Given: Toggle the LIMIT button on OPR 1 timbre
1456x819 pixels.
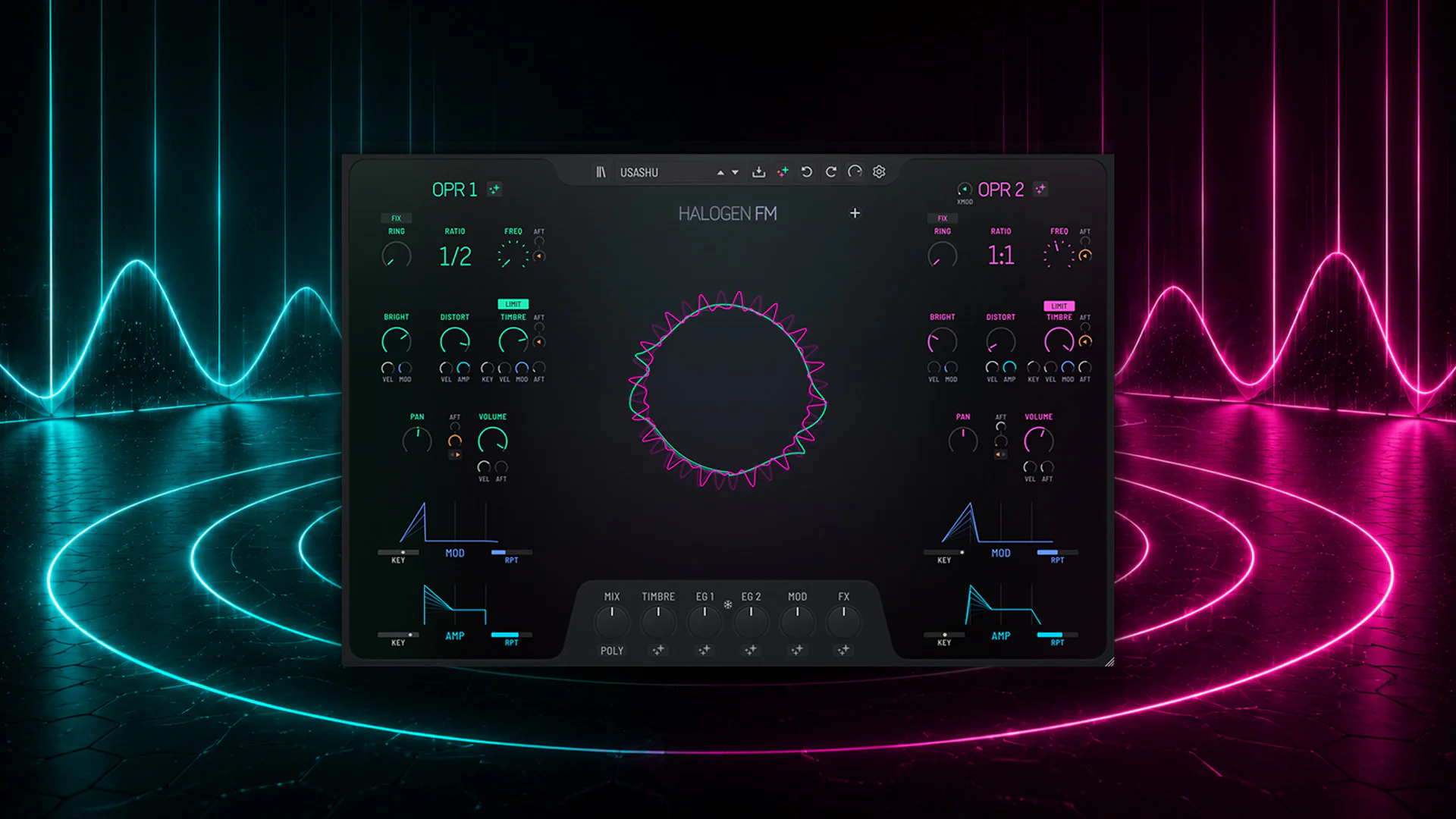Looking at the screenshot, I should [x=513, y=304].
